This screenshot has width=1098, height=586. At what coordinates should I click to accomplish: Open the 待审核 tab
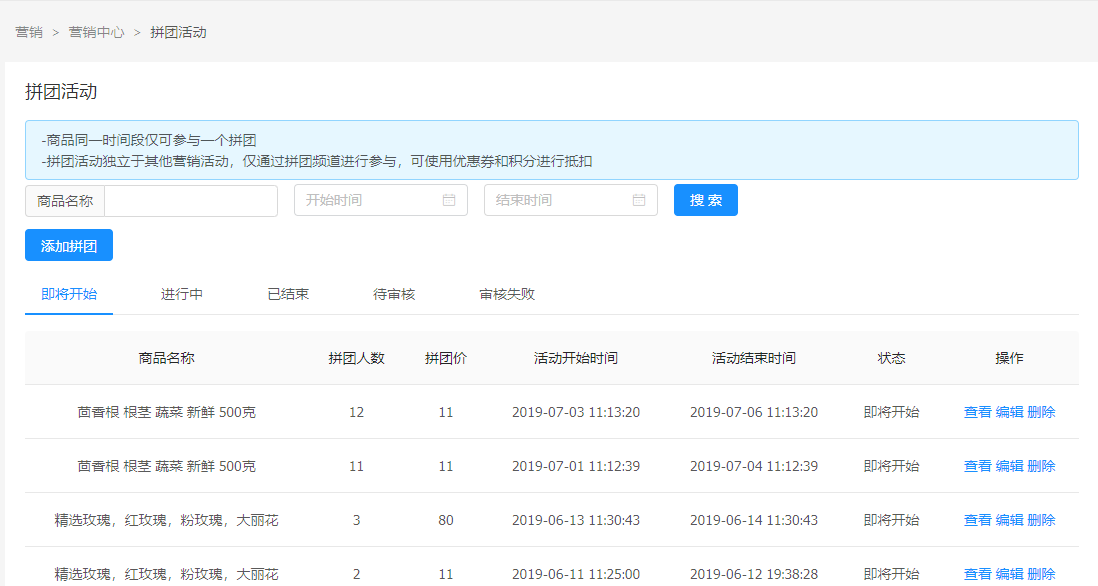(x=394, y=294)
